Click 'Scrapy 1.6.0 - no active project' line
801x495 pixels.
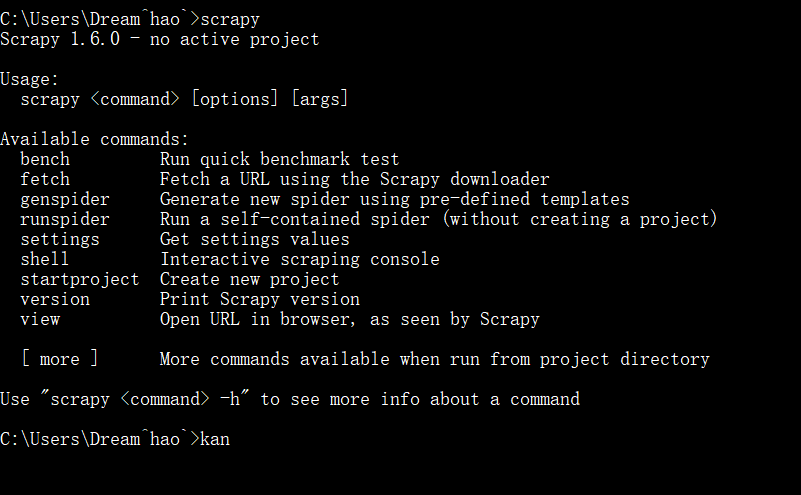click(x=159, y=39)
